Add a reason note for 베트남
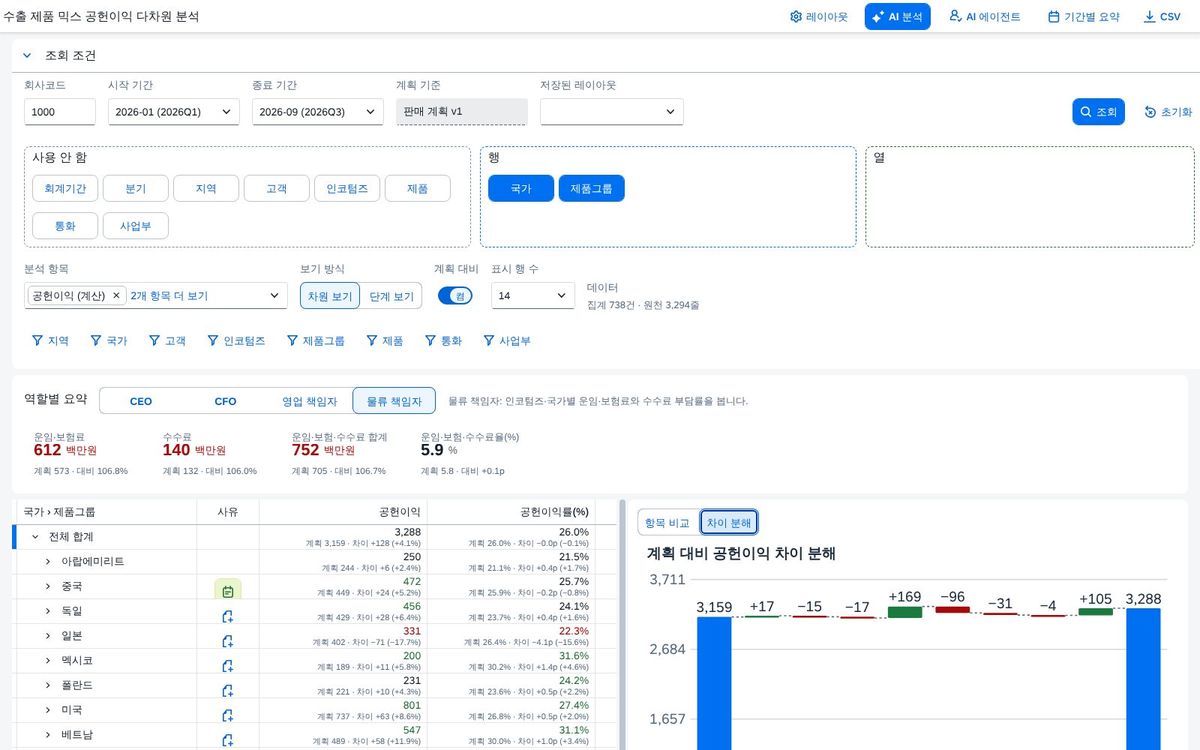The width and height of the screenshot is (1200, 750). click(x=228, y=740)
